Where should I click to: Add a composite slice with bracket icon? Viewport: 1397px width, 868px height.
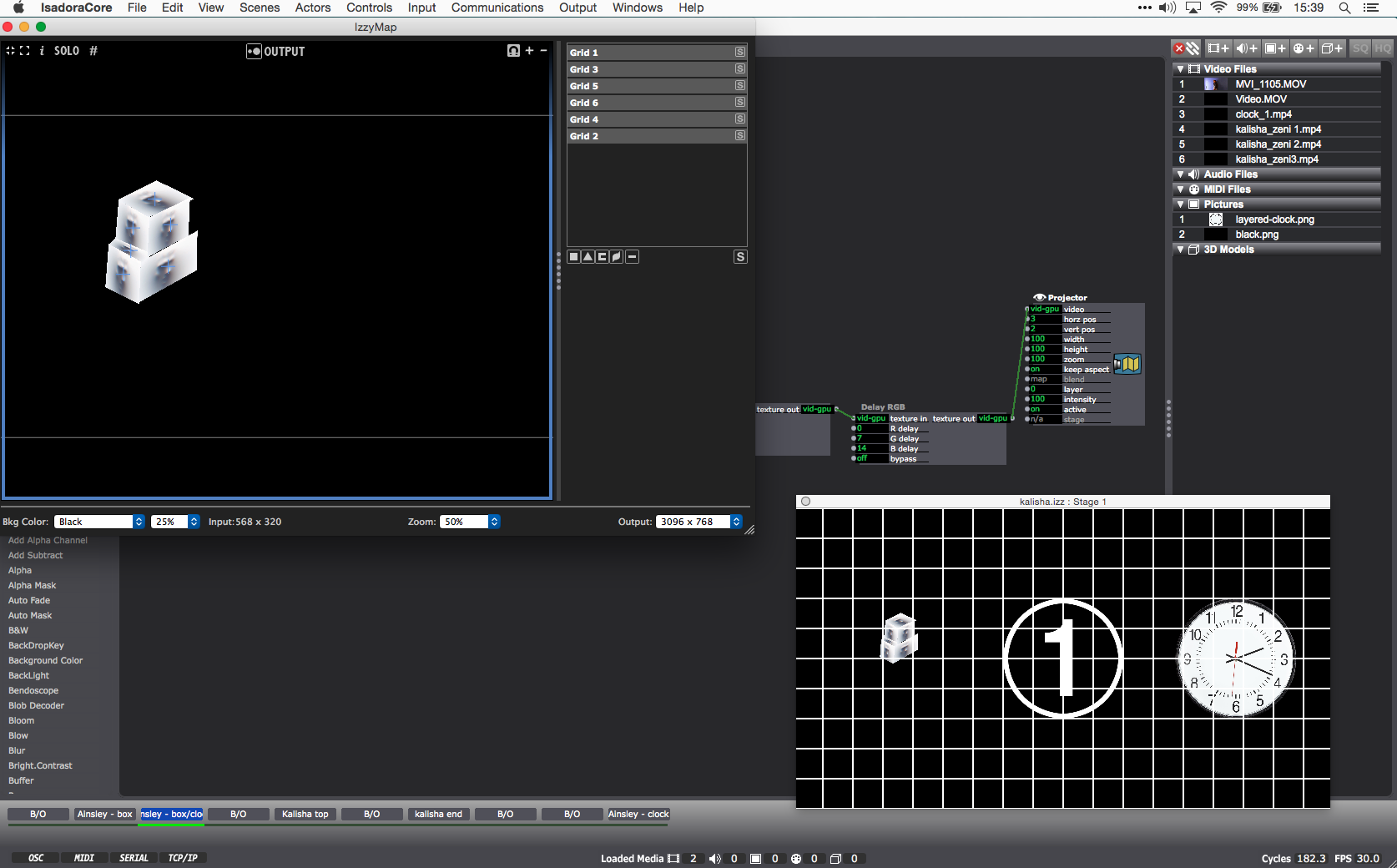[603, 257]
